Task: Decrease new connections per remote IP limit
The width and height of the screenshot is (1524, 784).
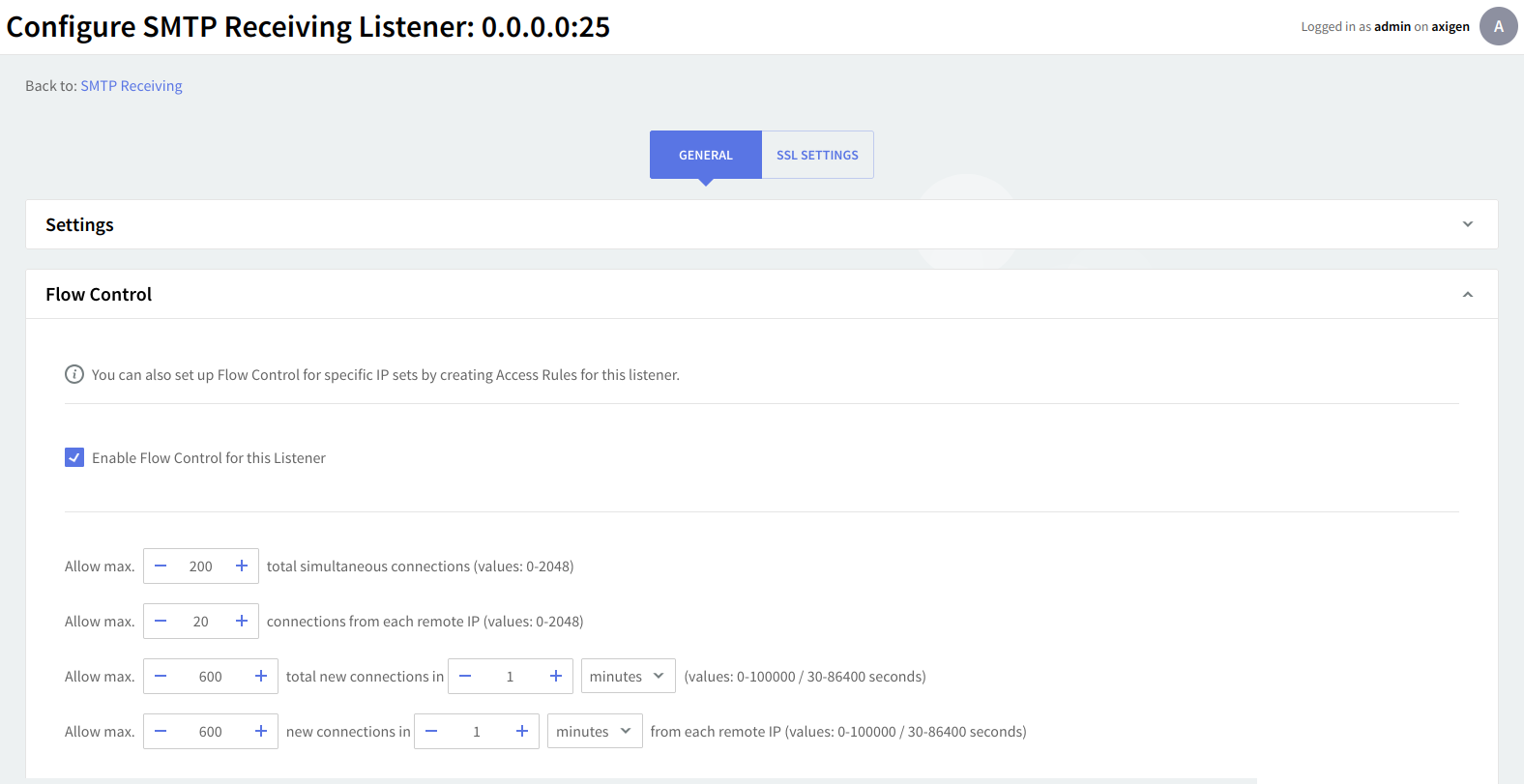Action: pos(161,732)
